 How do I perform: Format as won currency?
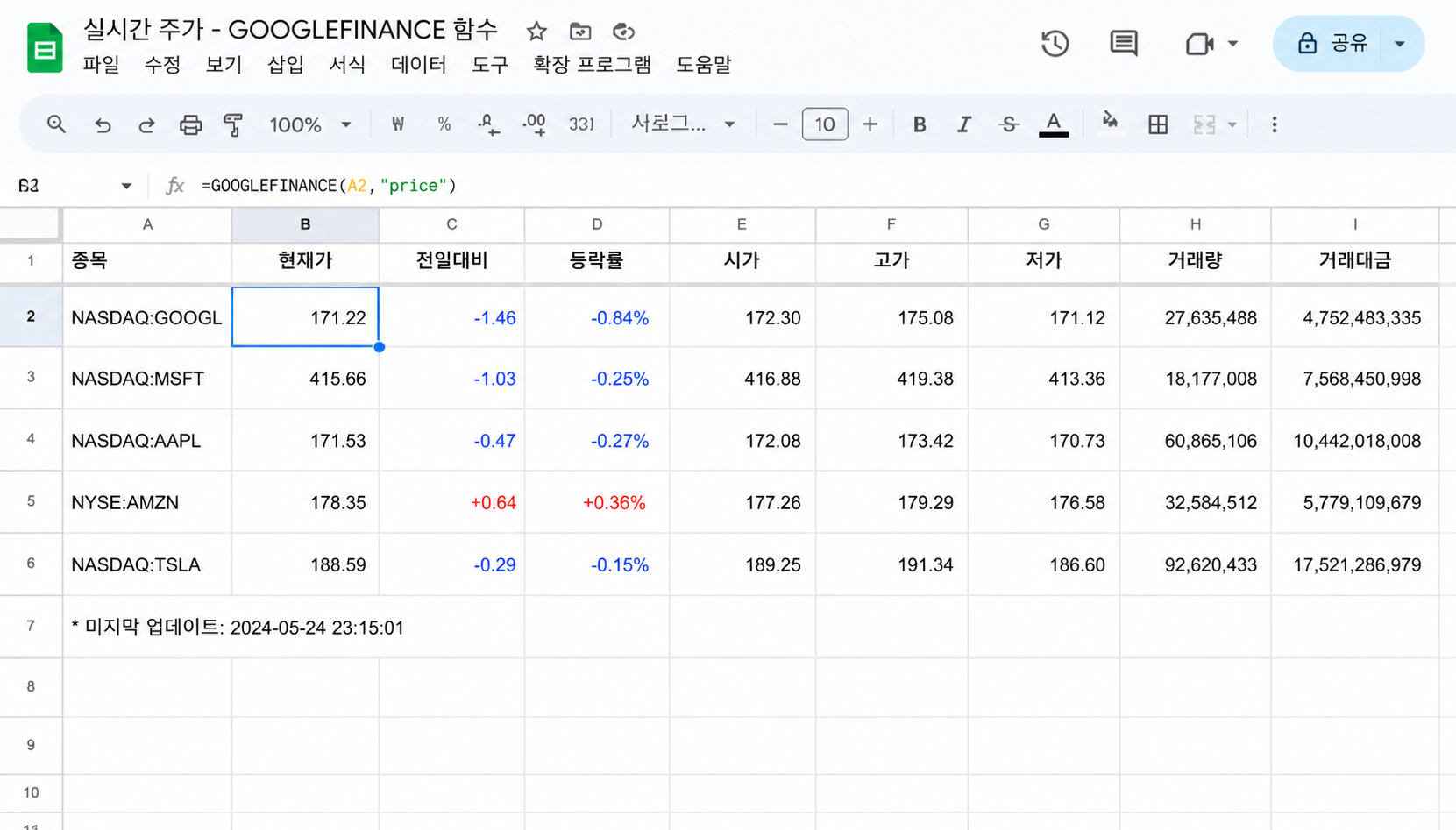point(398,124)
